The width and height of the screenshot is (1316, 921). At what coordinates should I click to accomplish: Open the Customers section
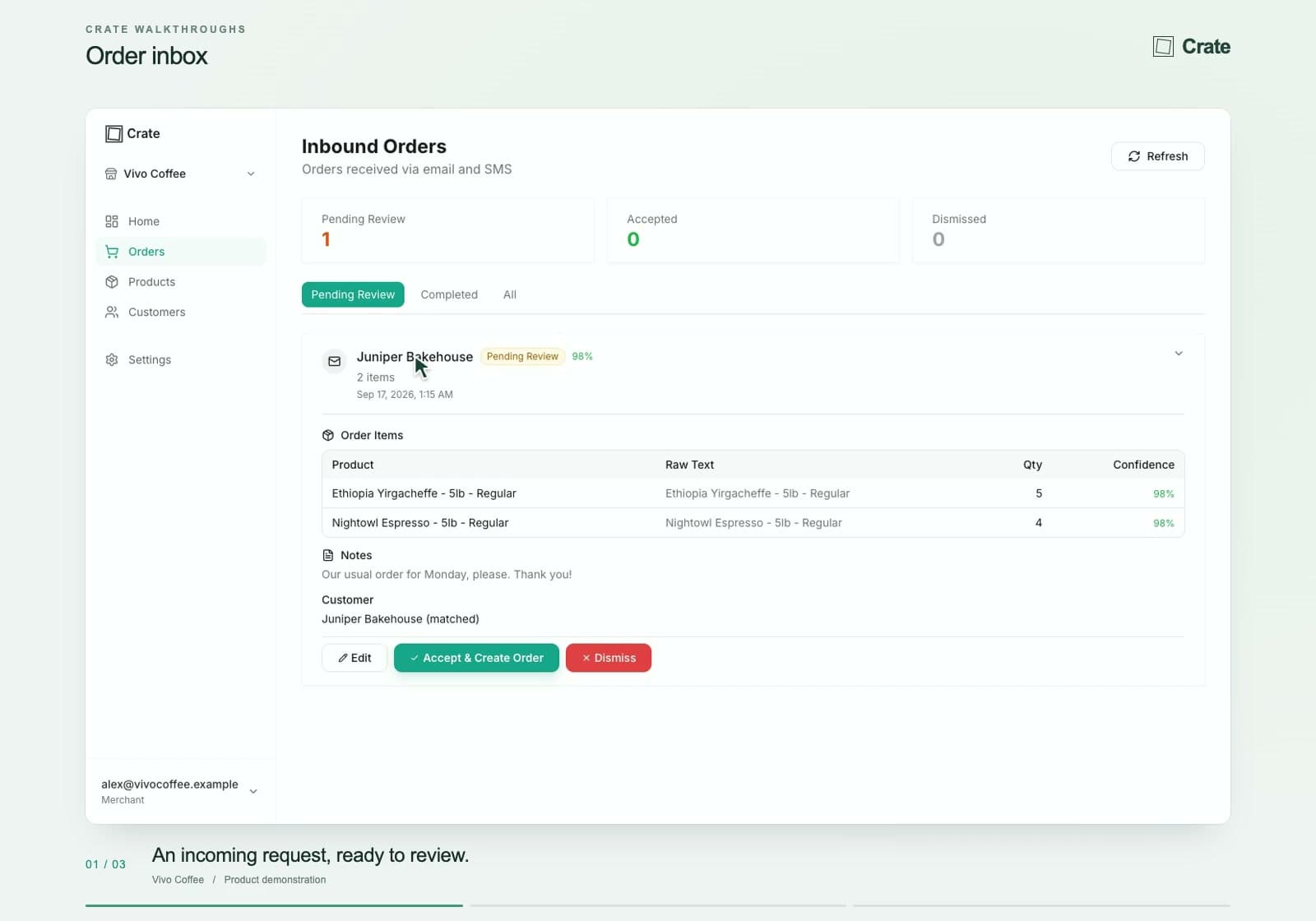pyautogui.click(x=181, y=312)
